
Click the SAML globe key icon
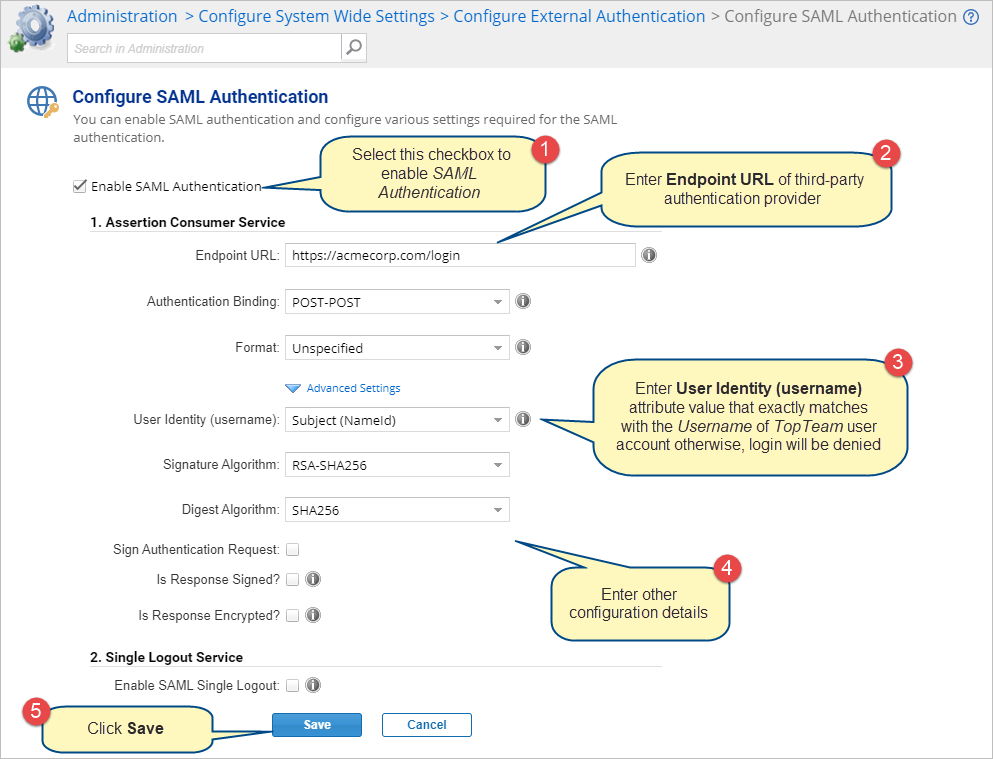tap(42, 102)
